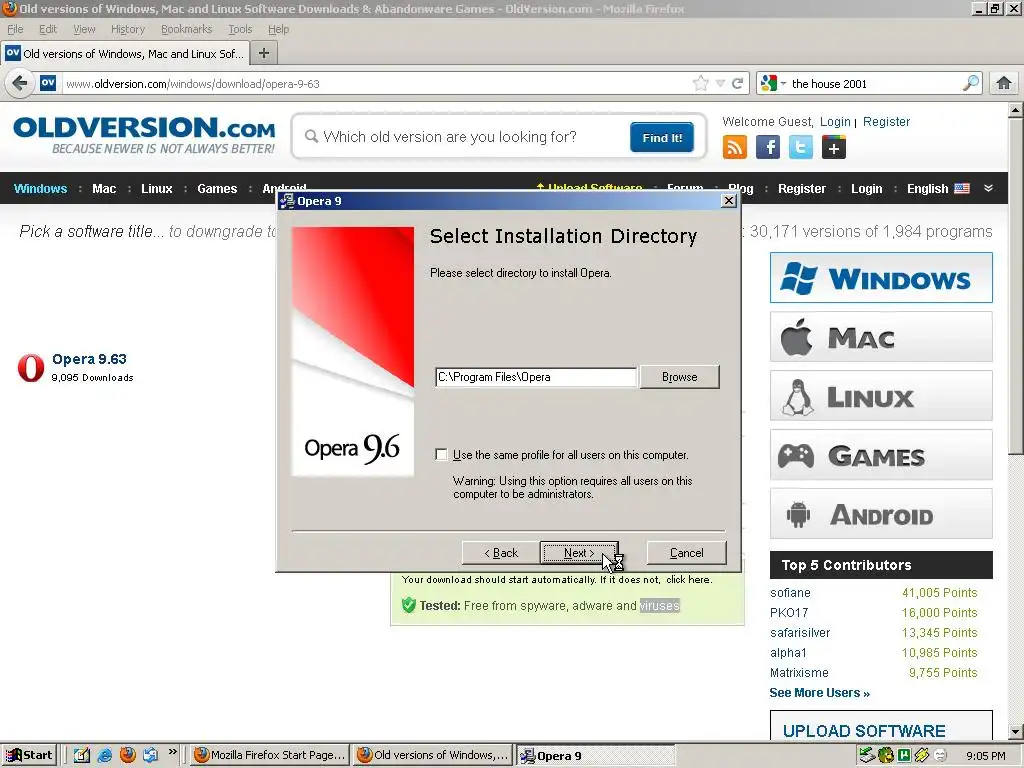Click the Firefox home icon

[1004, 83]
